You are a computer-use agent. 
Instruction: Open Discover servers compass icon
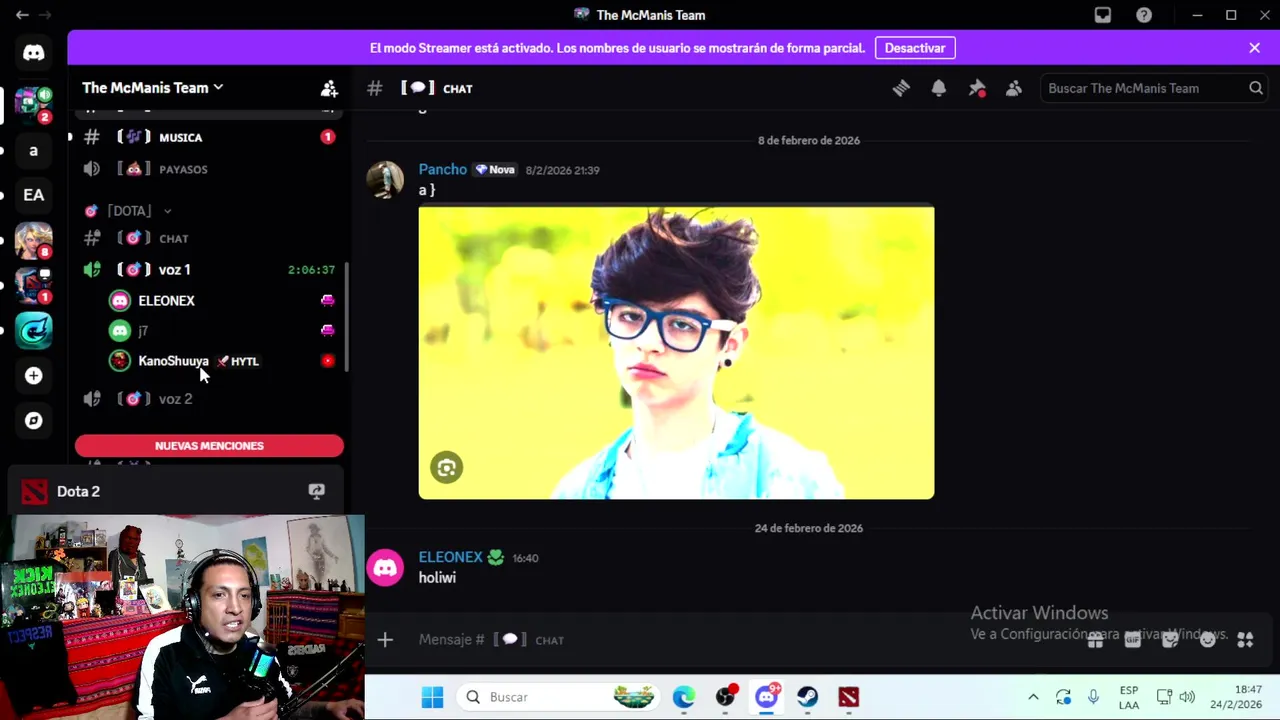click(34, 421)
